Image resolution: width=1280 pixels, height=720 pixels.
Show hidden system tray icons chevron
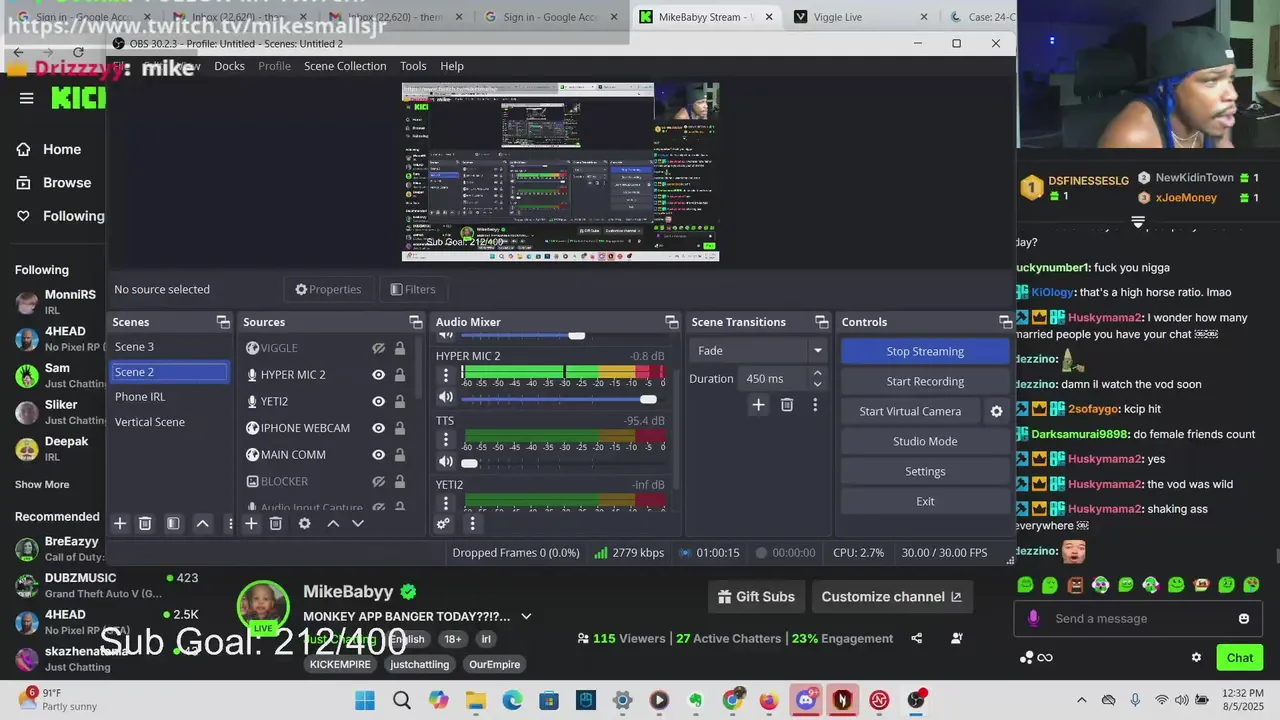tap(1080, 700)
